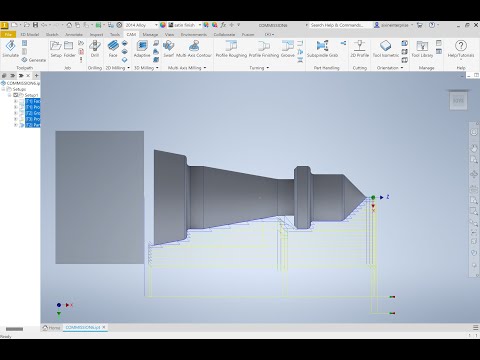Expand the Orientation panel dropdown
Image resolution: width=480 pixels, height=360 pixels.
(x=402, y=68)
